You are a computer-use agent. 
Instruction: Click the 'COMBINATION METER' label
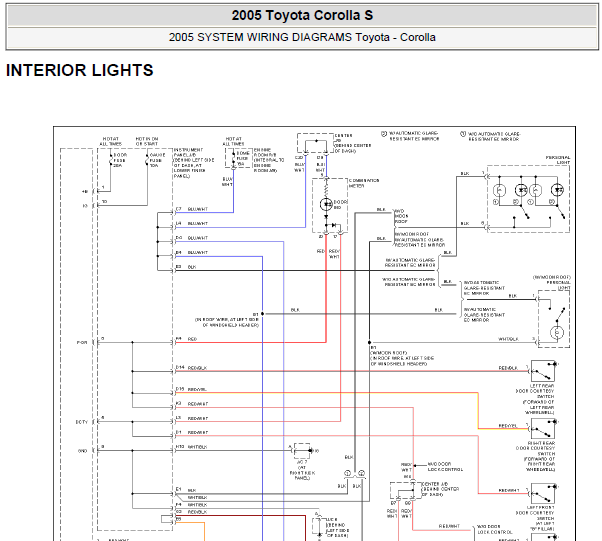tap(364, 183)
